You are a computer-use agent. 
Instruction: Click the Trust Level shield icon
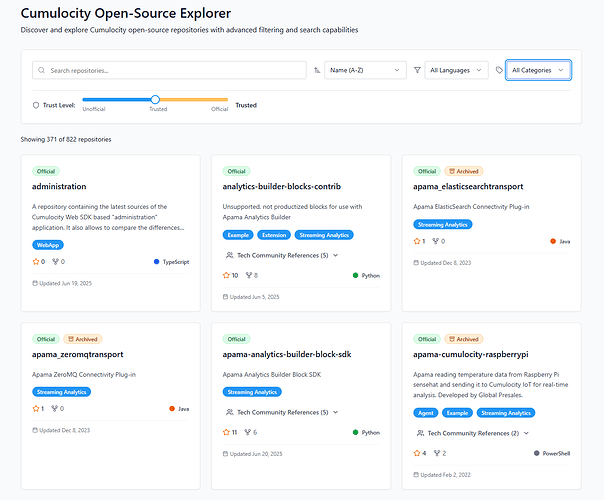pos(36,104)
